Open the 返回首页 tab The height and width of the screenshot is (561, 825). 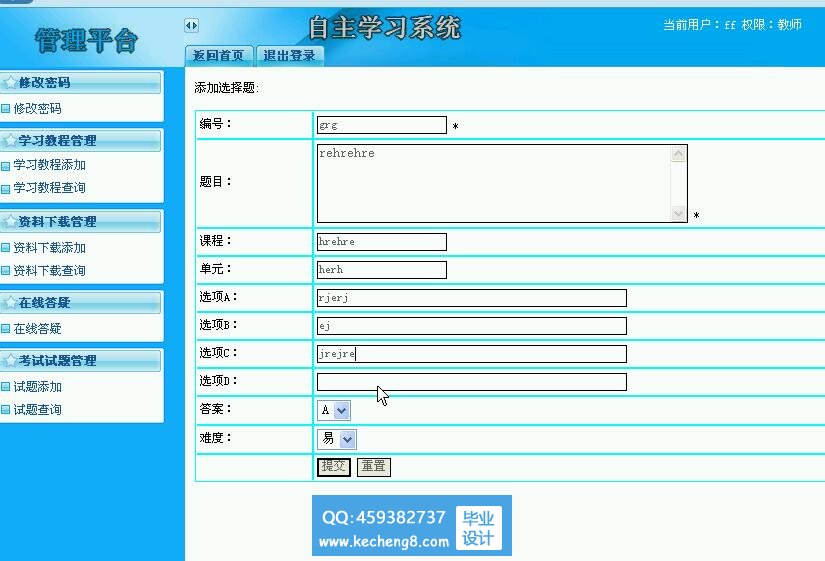[219, 56]
